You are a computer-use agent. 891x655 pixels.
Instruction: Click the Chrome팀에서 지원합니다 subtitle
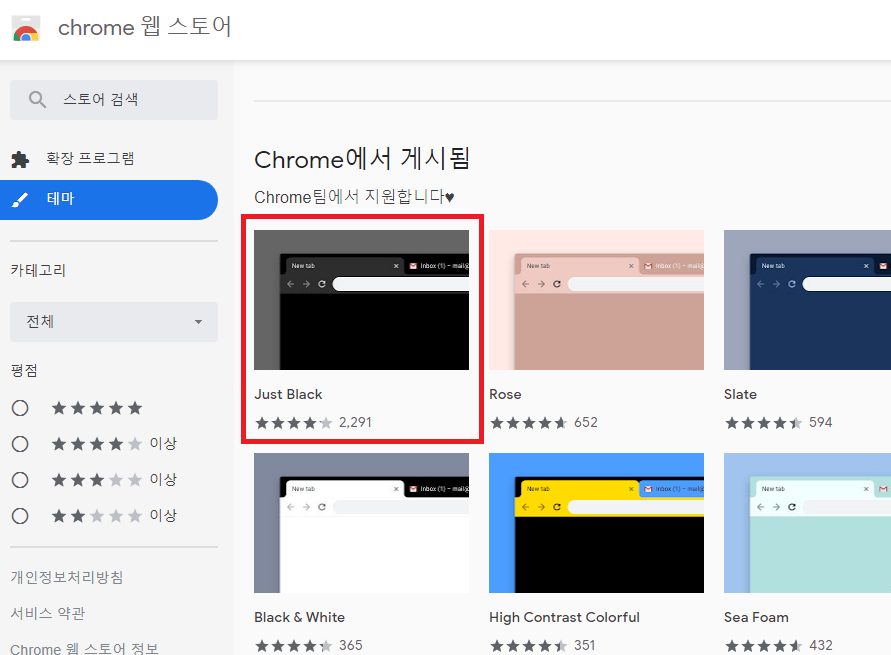tap(354, 197)
